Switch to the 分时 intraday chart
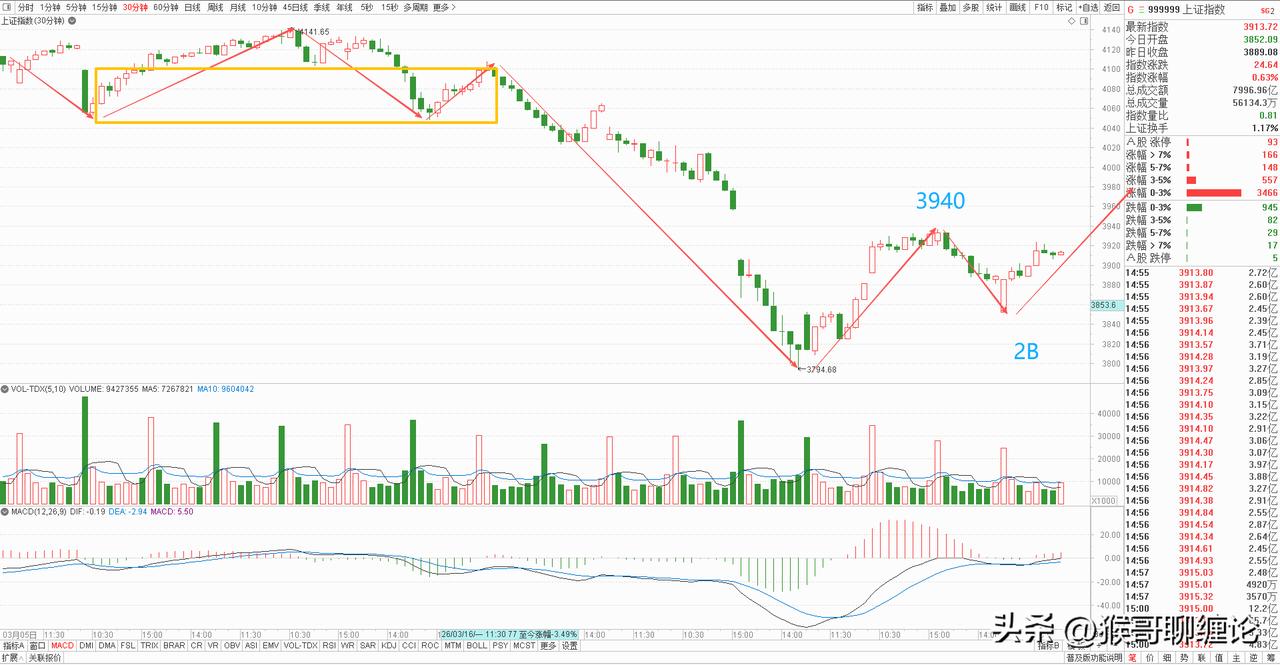This screenshot has width=1280, height=665. 25,7
